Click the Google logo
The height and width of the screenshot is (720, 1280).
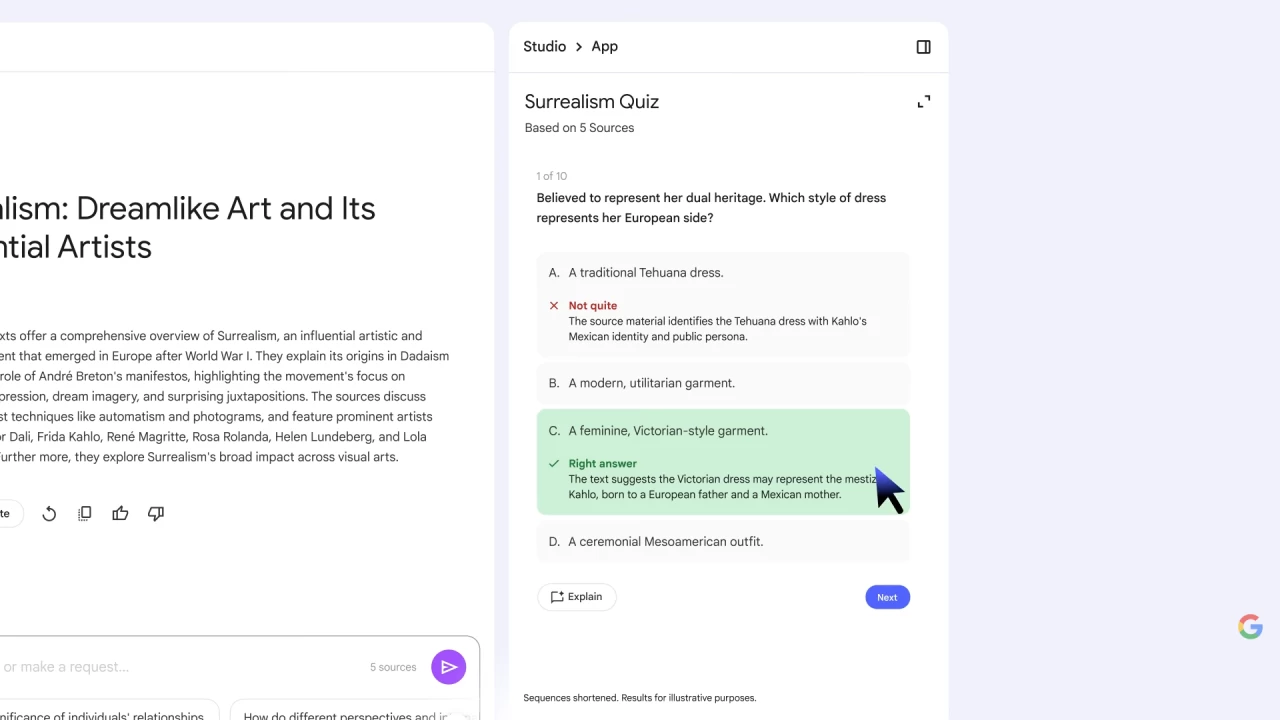[1250, 626]
